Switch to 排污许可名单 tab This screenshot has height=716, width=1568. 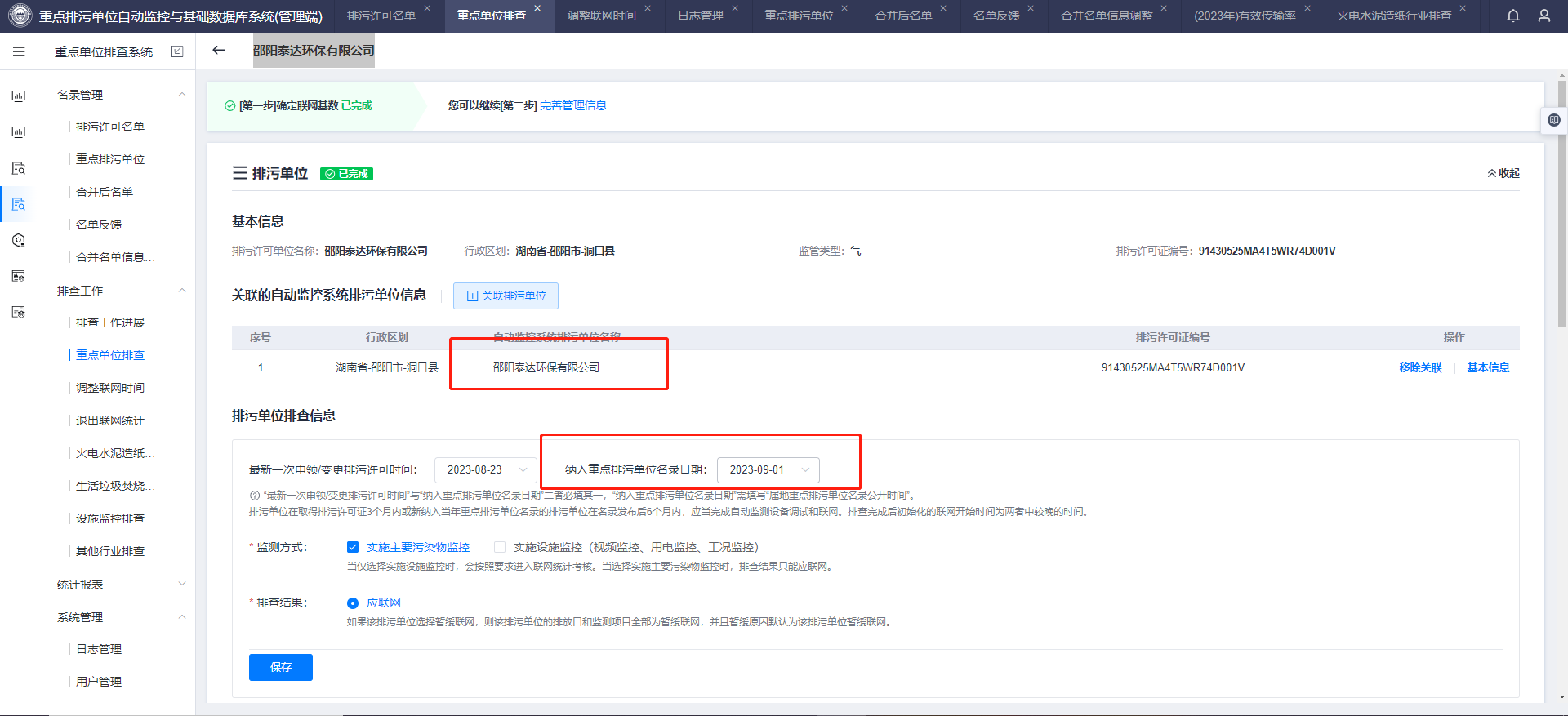381,16
